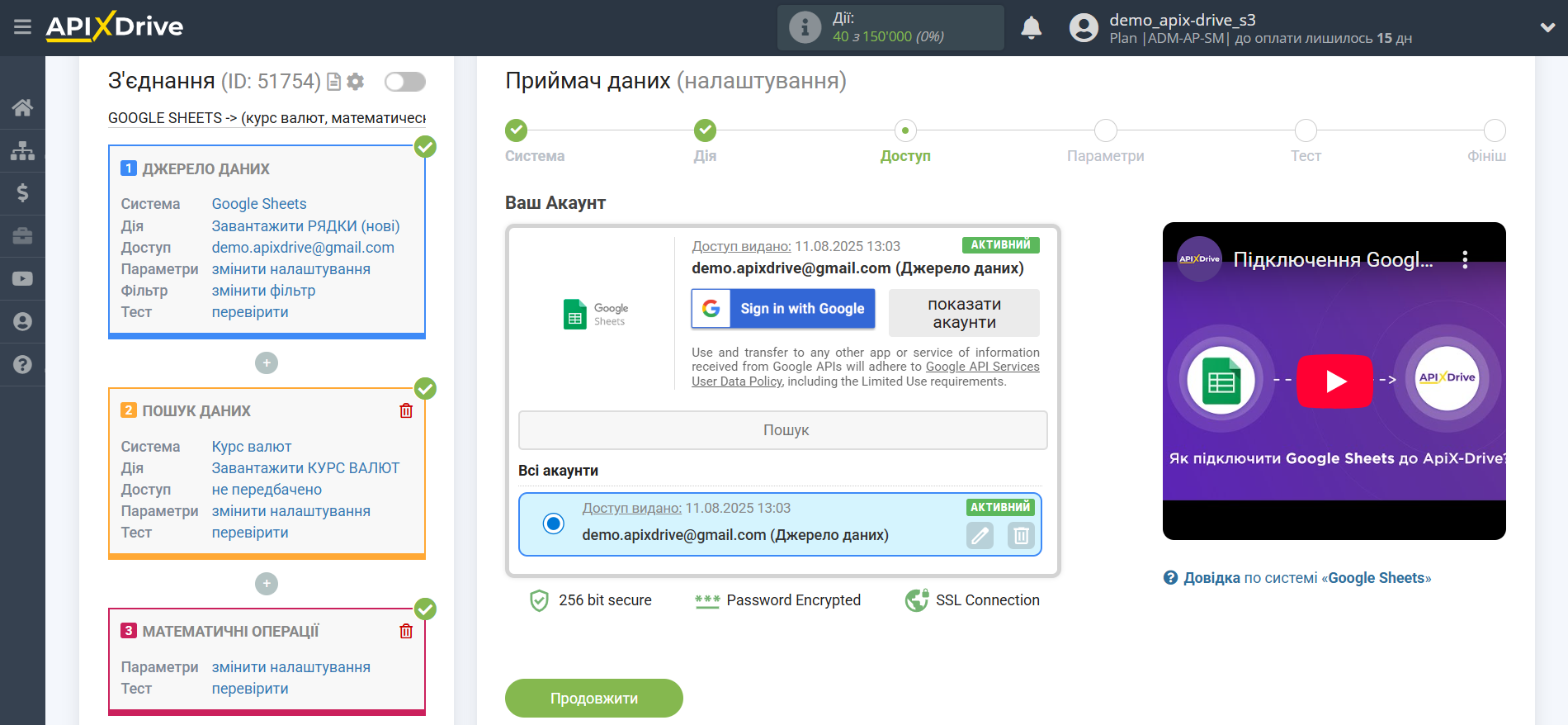1568x725 pixels.
Task: Click показати акаунти button
Action: [964, 313]
